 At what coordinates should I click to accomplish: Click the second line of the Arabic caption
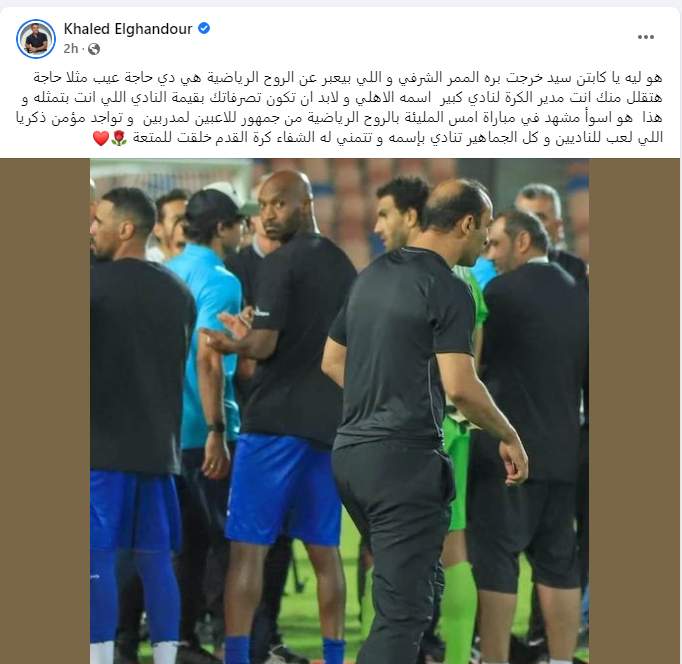click(x=342, y=97)
